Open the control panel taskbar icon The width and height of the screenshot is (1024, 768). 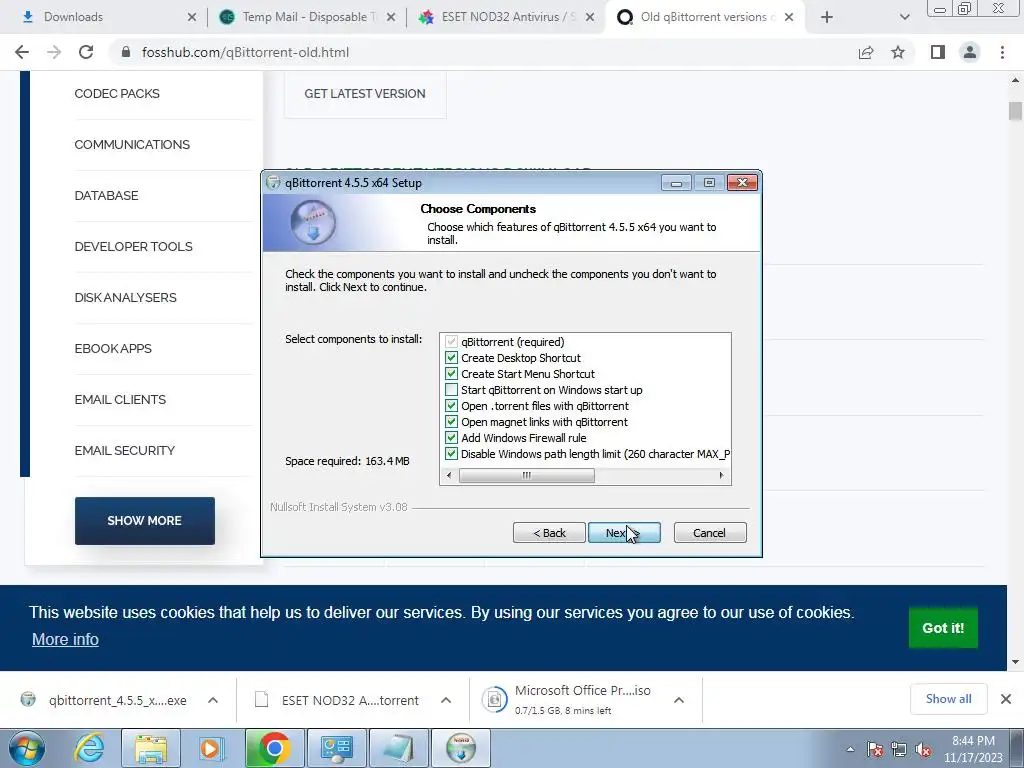pos(337,748)
